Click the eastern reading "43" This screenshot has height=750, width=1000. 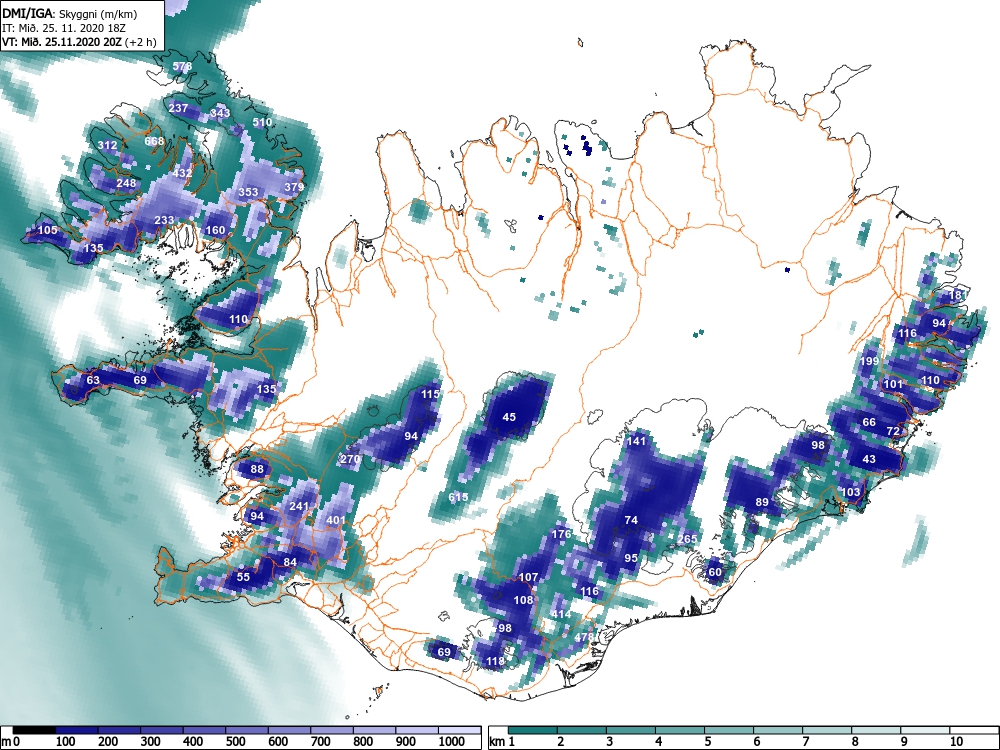[x=869, y=459]
